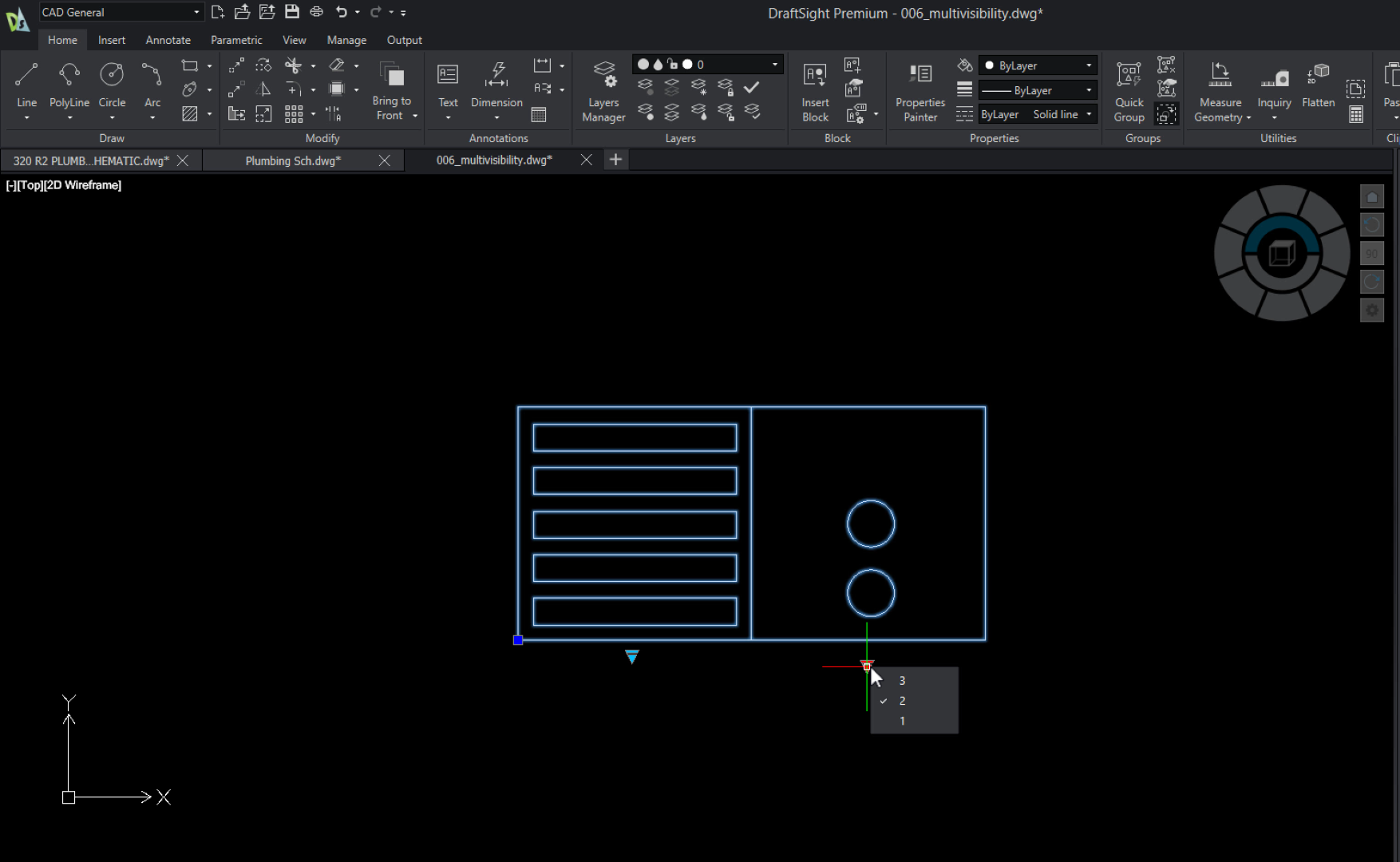Open the Layers Manager

click(x=603, y=92)
